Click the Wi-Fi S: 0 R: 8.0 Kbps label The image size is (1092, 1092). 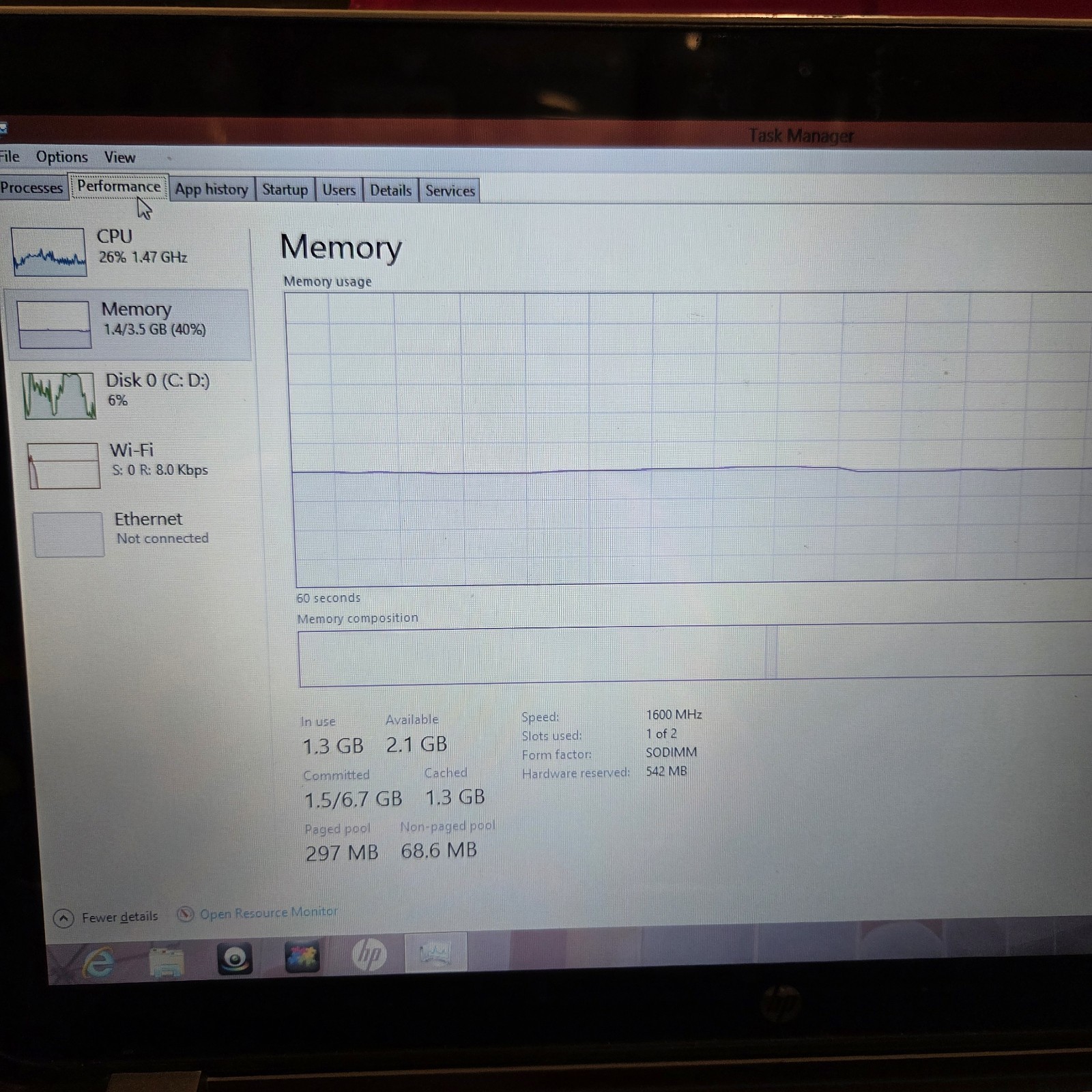click(x=159, y=459)
